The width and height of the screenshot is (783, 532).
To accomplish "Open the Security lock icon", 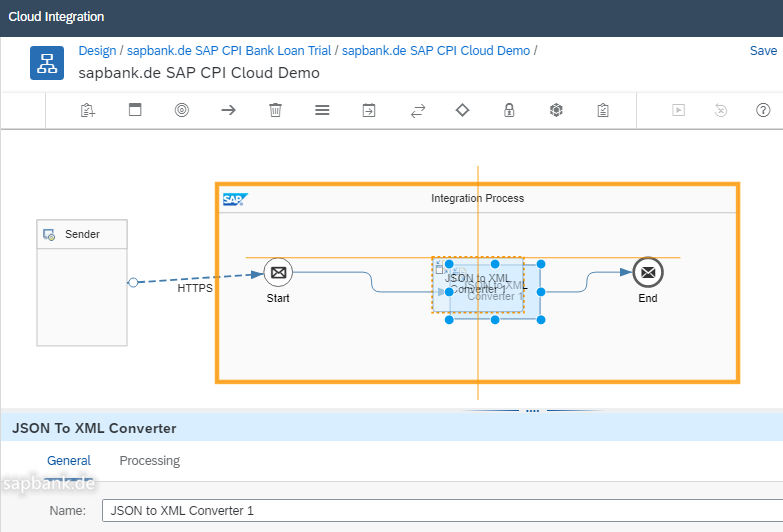I will tap(509, 110).
